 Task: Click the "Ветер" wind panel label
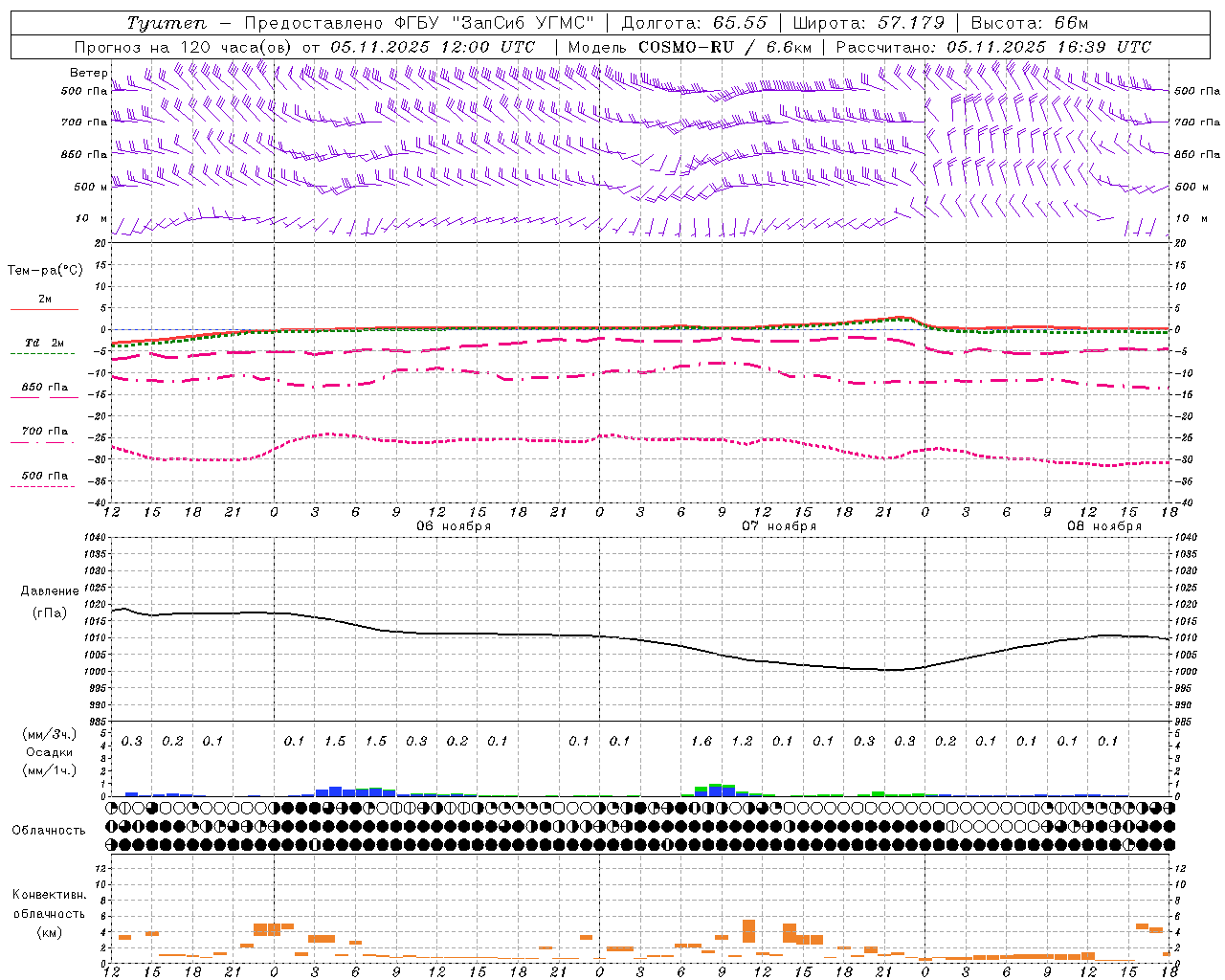click(89, 73)
